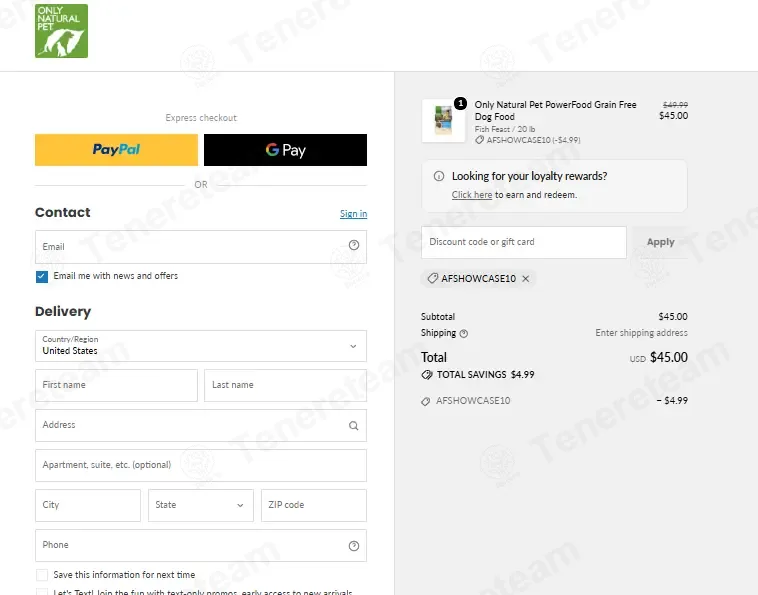
Task: Click the product name PowerFood Grain Free
Action: pos(555,111)
